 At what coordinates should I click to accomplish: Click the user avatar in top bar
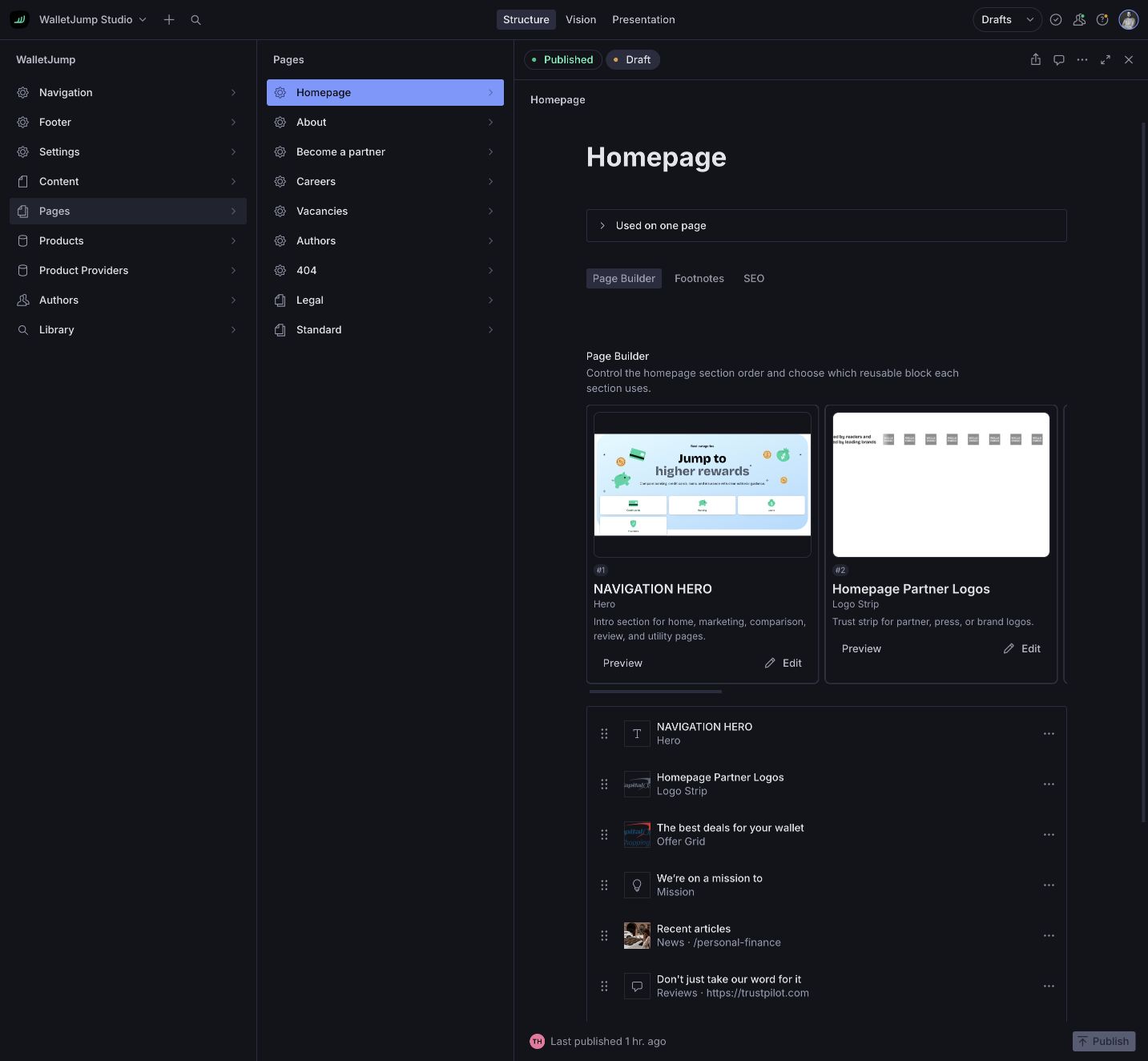pos(1129,19)
